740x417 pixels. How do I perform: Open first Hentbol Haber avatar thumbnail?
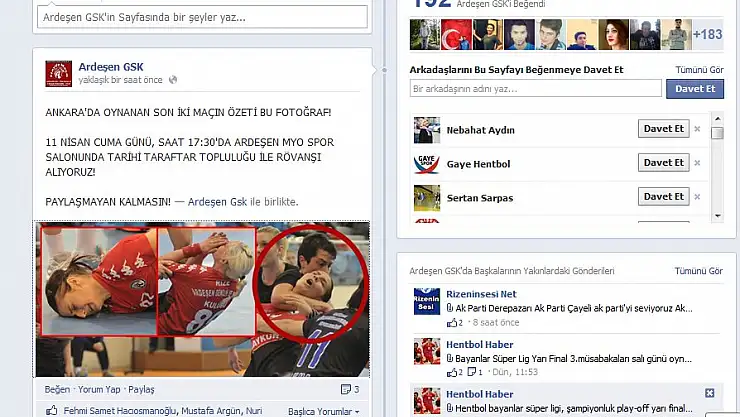(x=427, y=351)
